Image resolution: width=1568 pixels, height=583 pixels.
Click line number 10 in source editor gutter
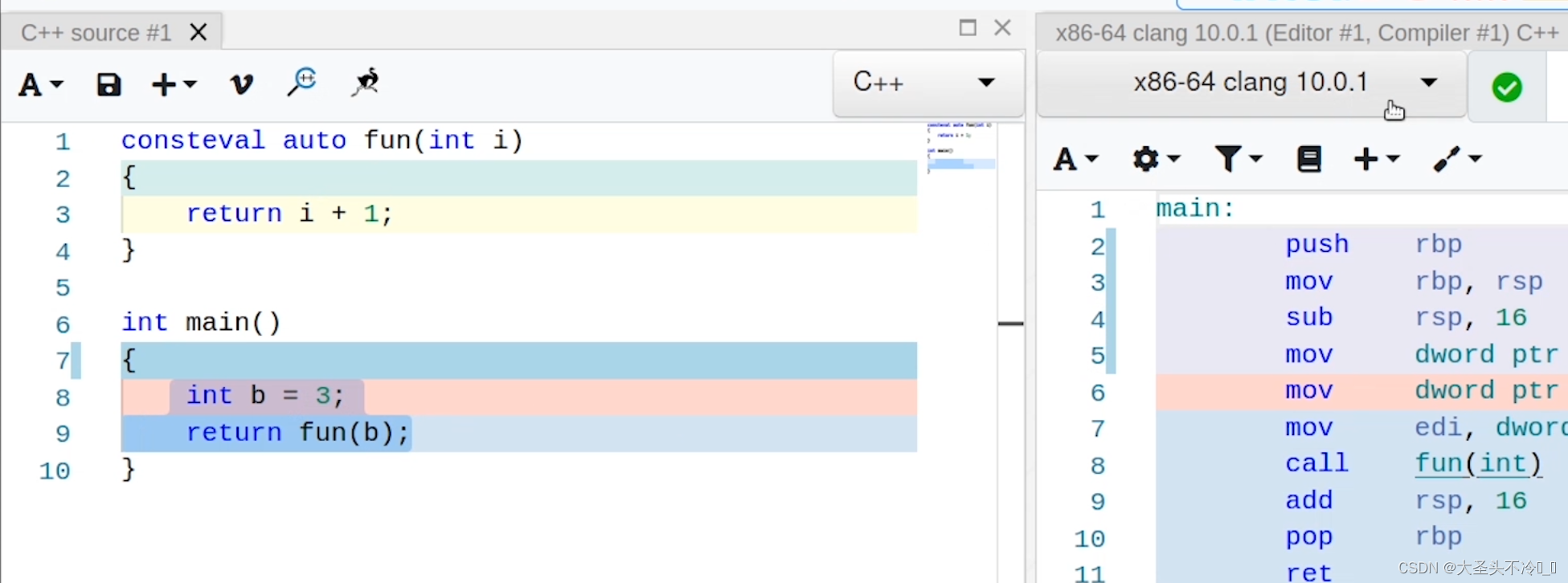click(x=55, y=471)
